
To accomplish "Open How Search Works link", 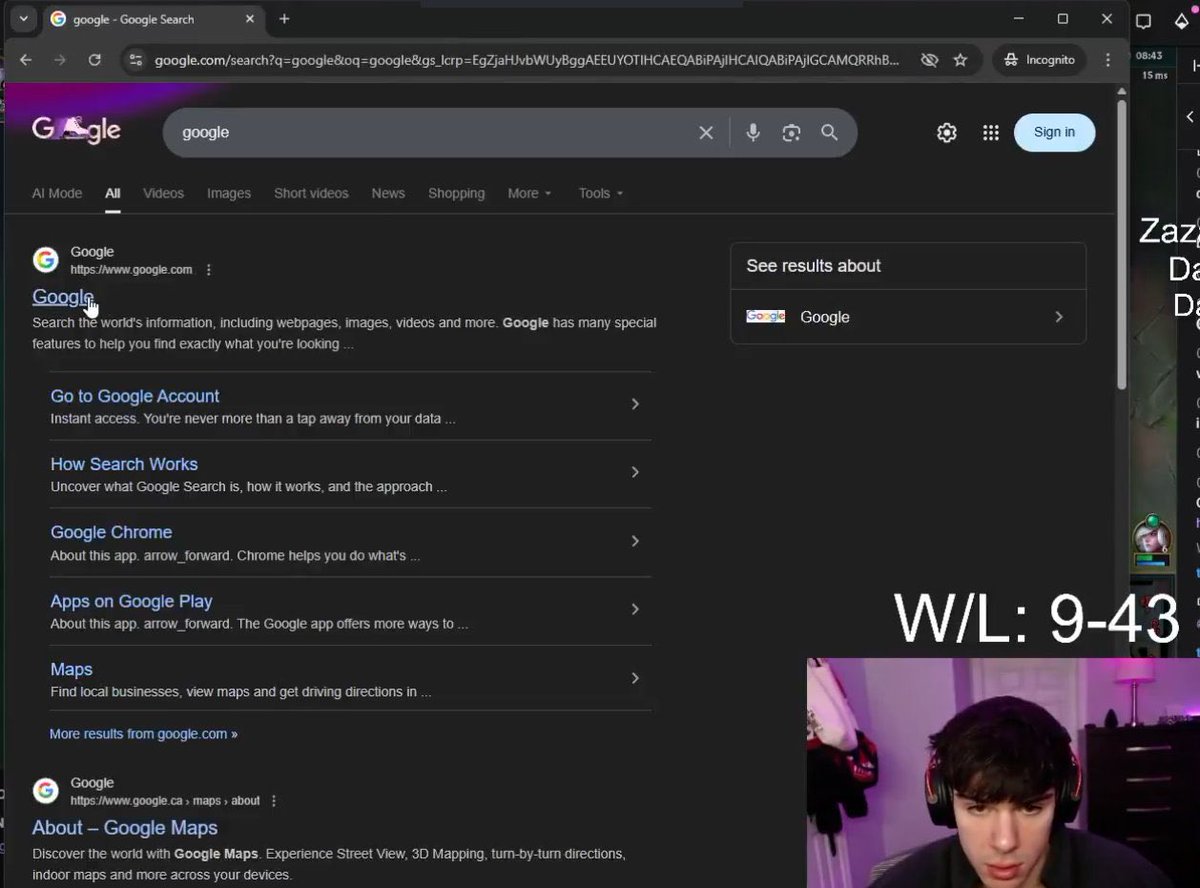I will click(x=124, y=464).
